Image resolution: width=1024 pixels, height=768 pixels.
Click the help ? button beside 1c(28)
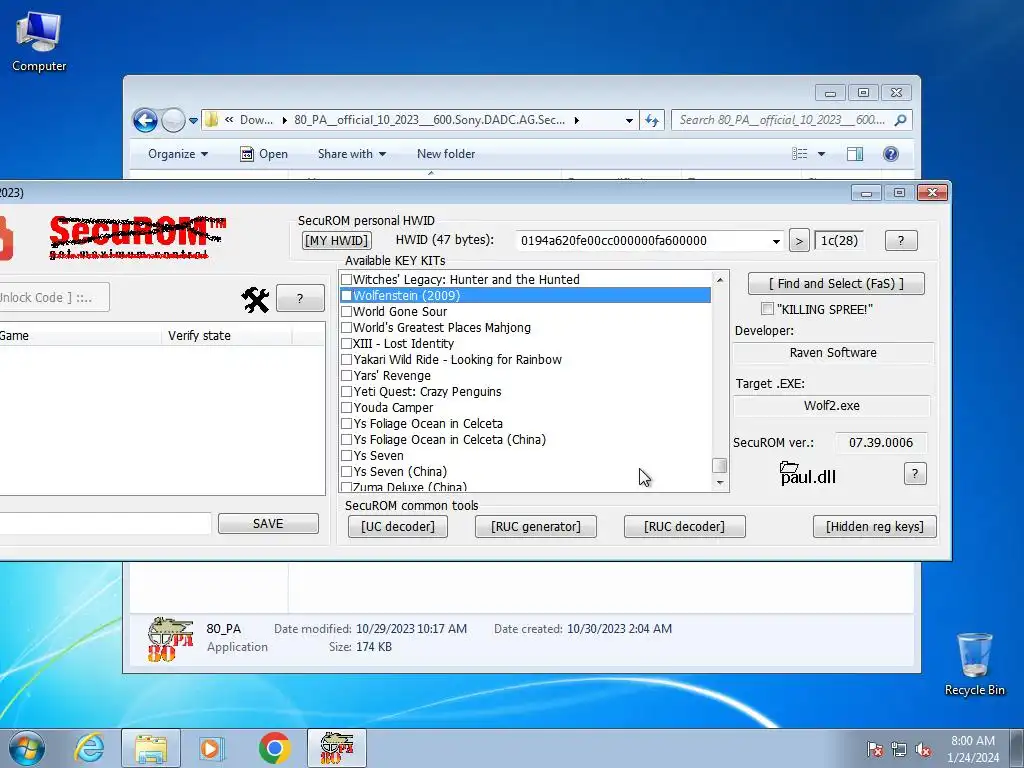pyautogui.click(x=901, y=240)
